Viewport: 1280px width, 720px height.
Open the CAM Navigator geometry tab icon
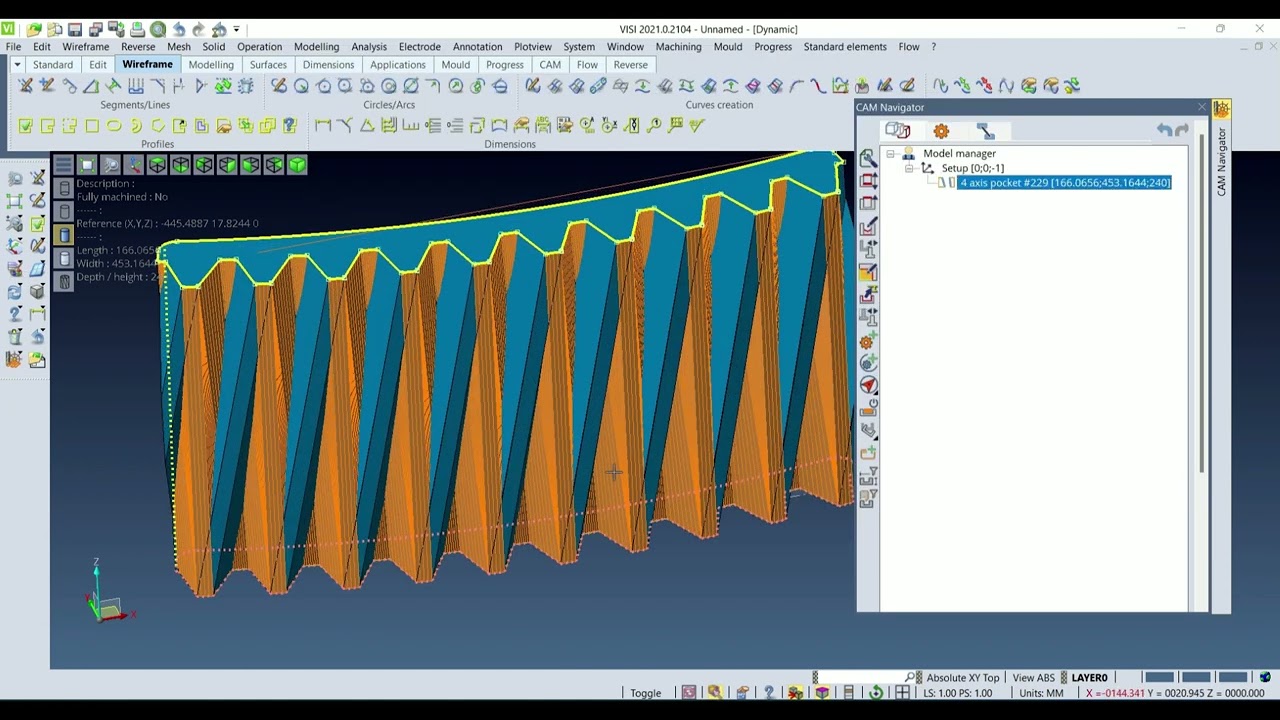click(897, 131)
